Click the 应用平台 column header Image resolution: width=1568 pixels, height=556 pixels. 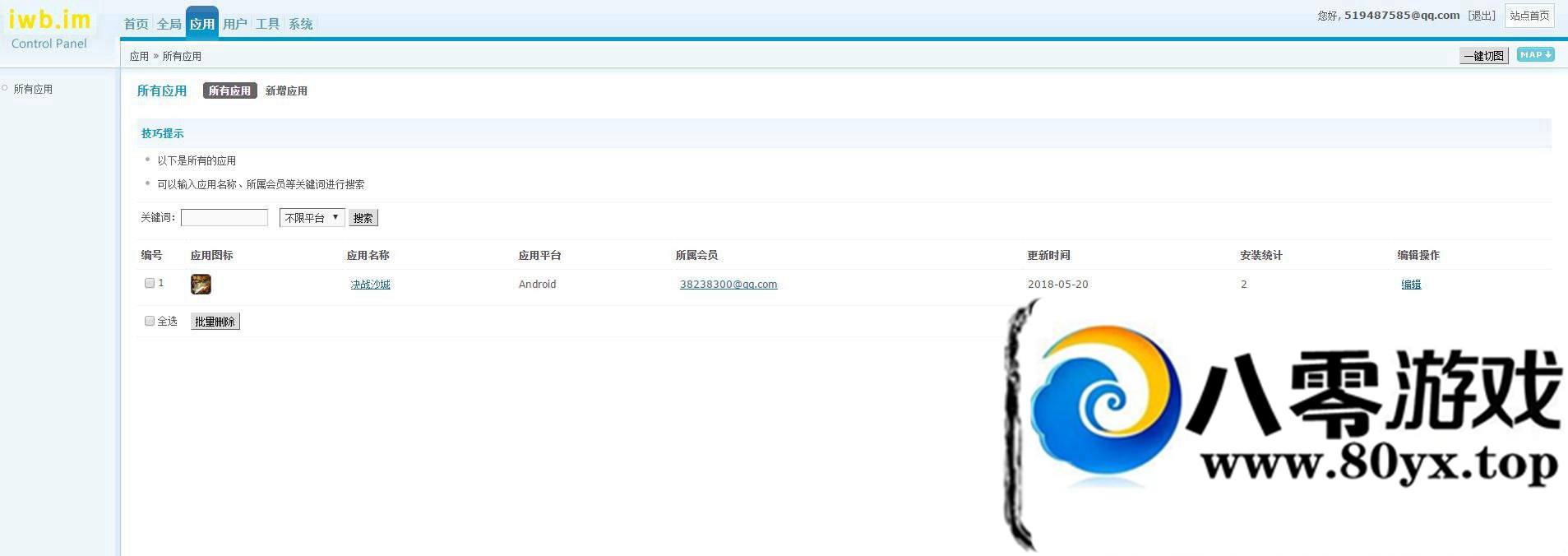tap(539, 255)
